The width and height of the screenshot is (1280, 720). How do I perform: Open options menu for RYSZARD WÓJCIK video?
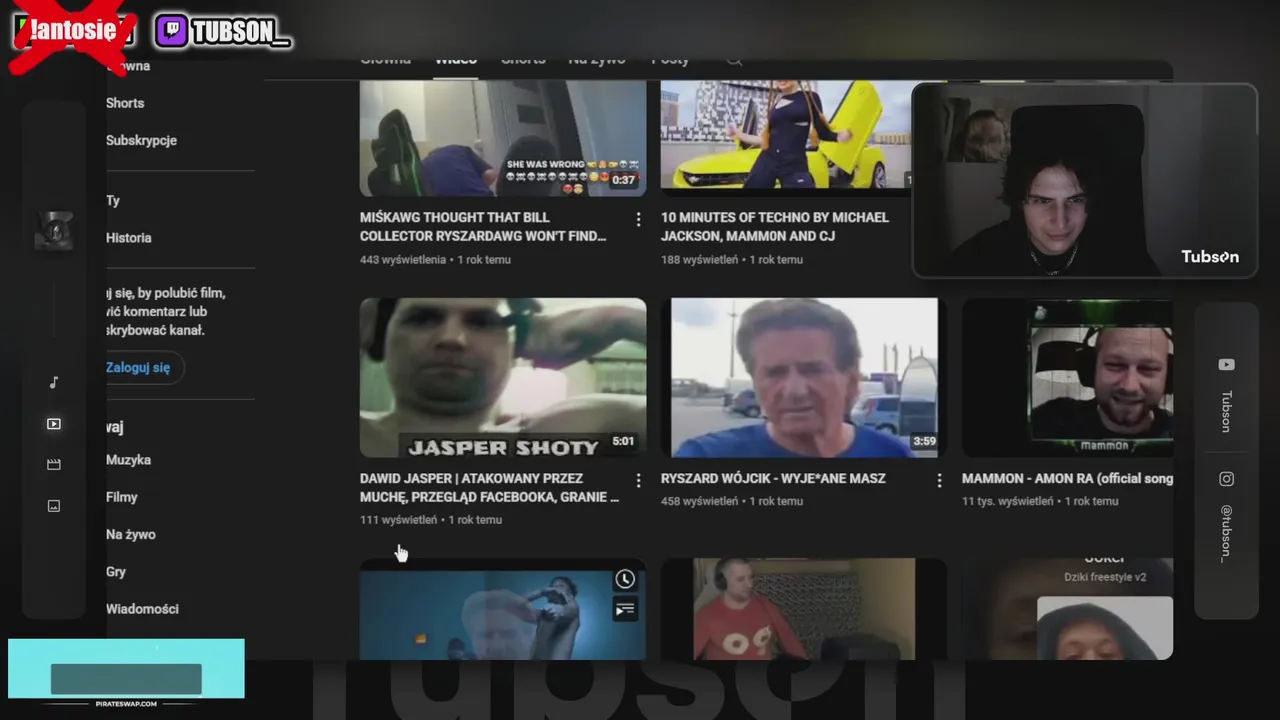point(939,481)
